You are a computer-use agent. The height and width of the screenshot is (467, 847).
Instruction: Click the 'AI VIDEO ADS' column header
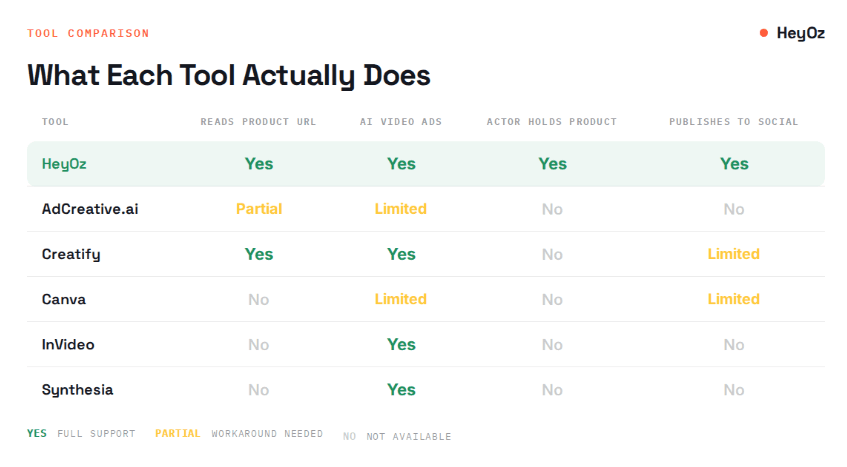click(x=401, y=121)
